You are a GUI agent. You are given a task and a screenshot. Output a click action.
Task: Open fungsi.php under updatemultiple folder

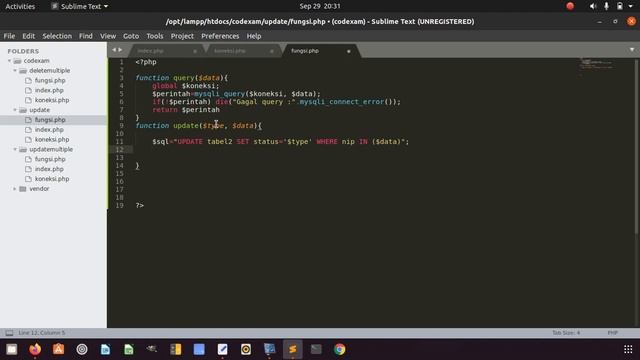coord(50,159)
